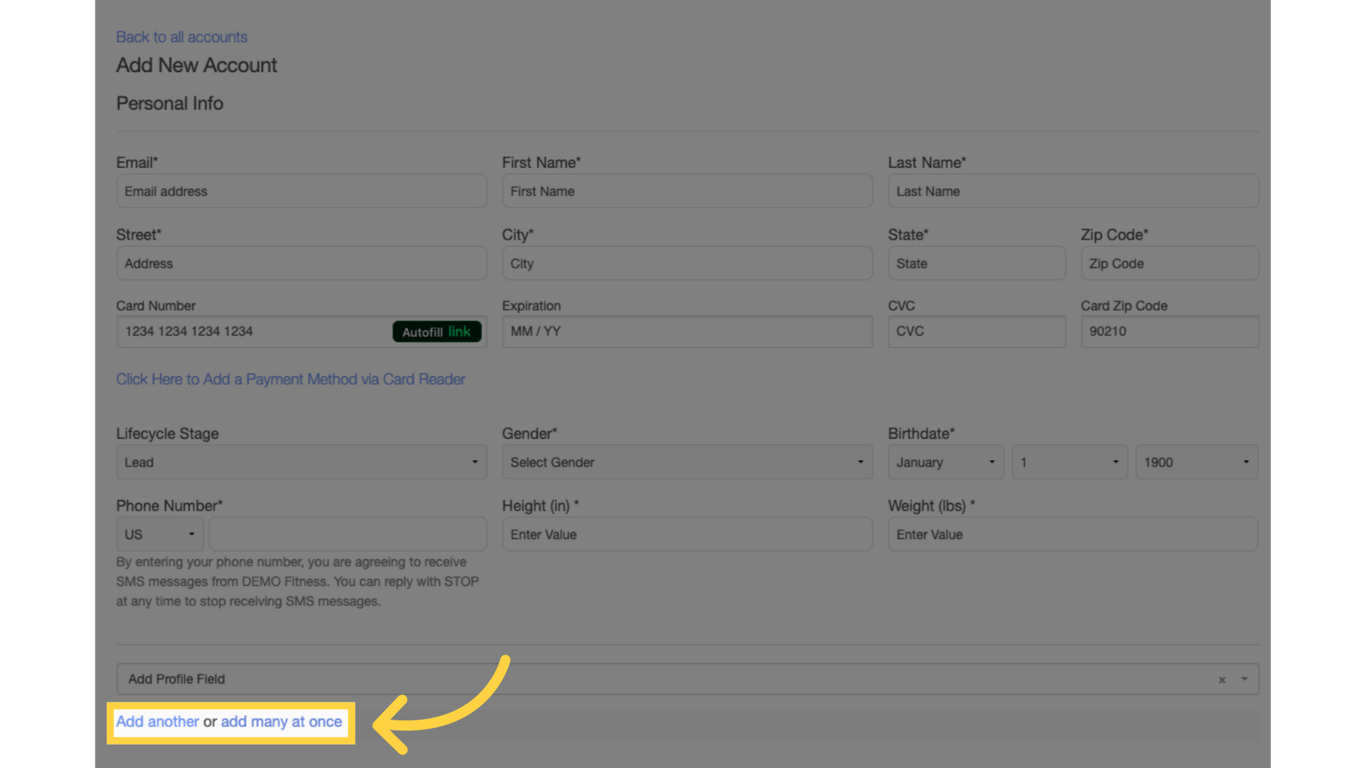Open the US phone country selector
This screenshot has width=1366, height=768.
coord(159,533)
